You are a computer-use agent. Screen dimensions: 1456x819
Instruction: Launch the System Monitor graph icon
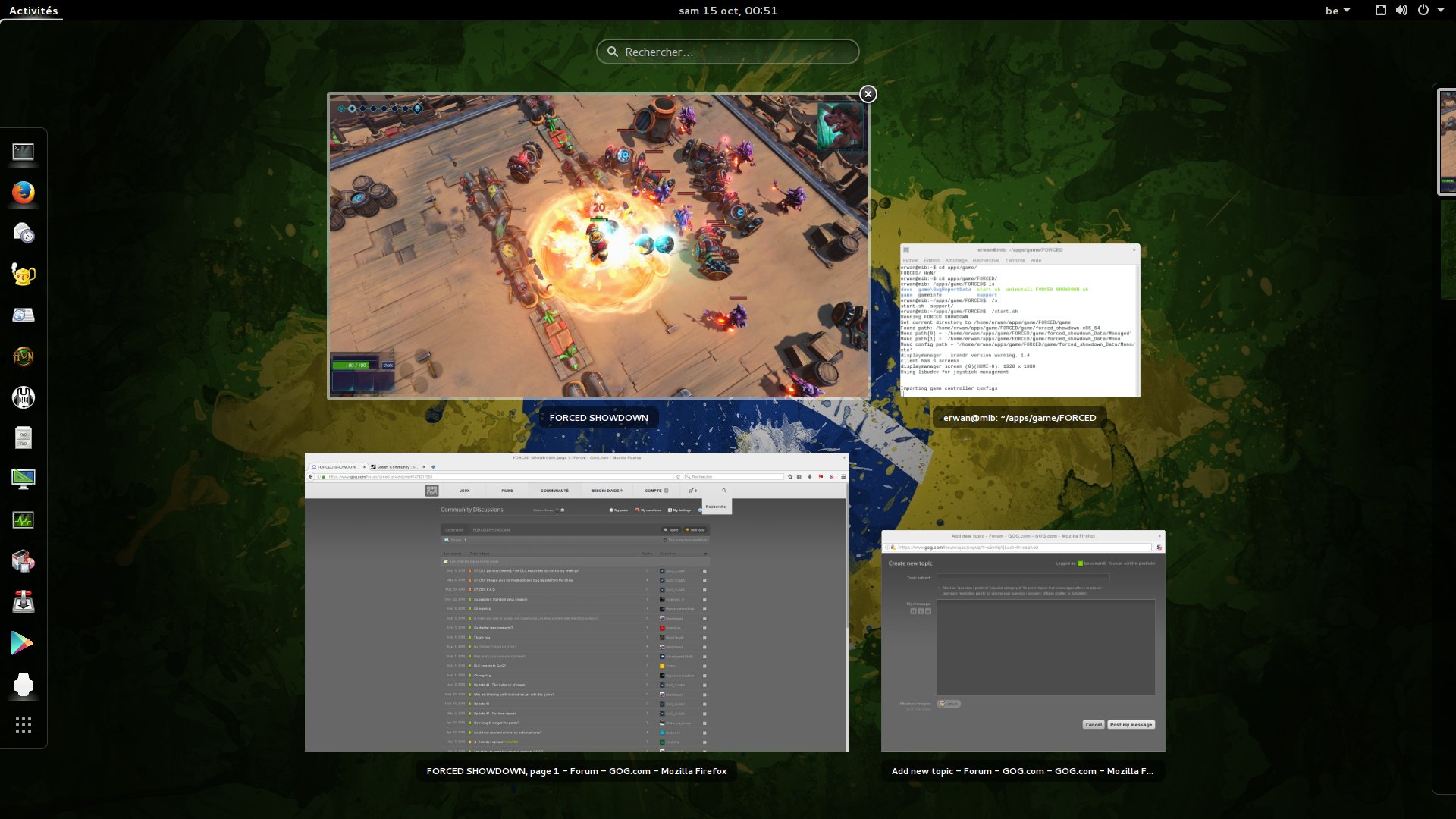(x=24, y=520)
